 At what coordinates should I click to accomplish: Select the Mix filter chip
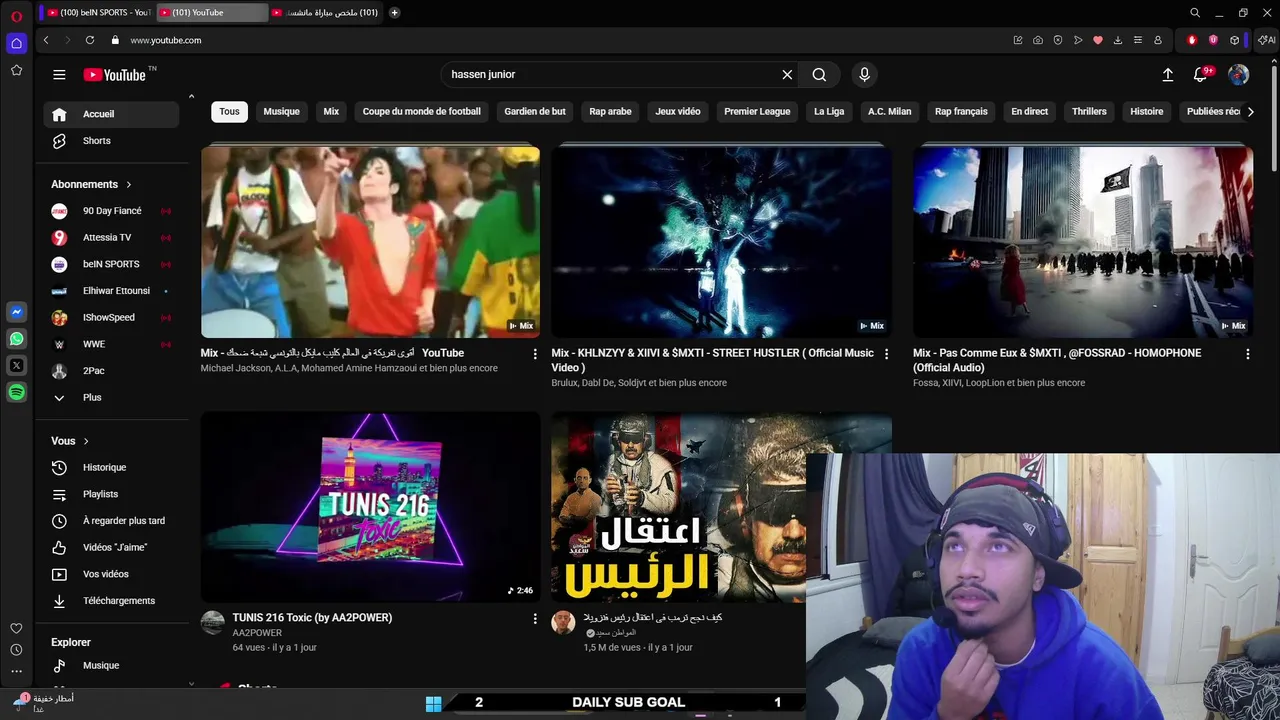331,112
